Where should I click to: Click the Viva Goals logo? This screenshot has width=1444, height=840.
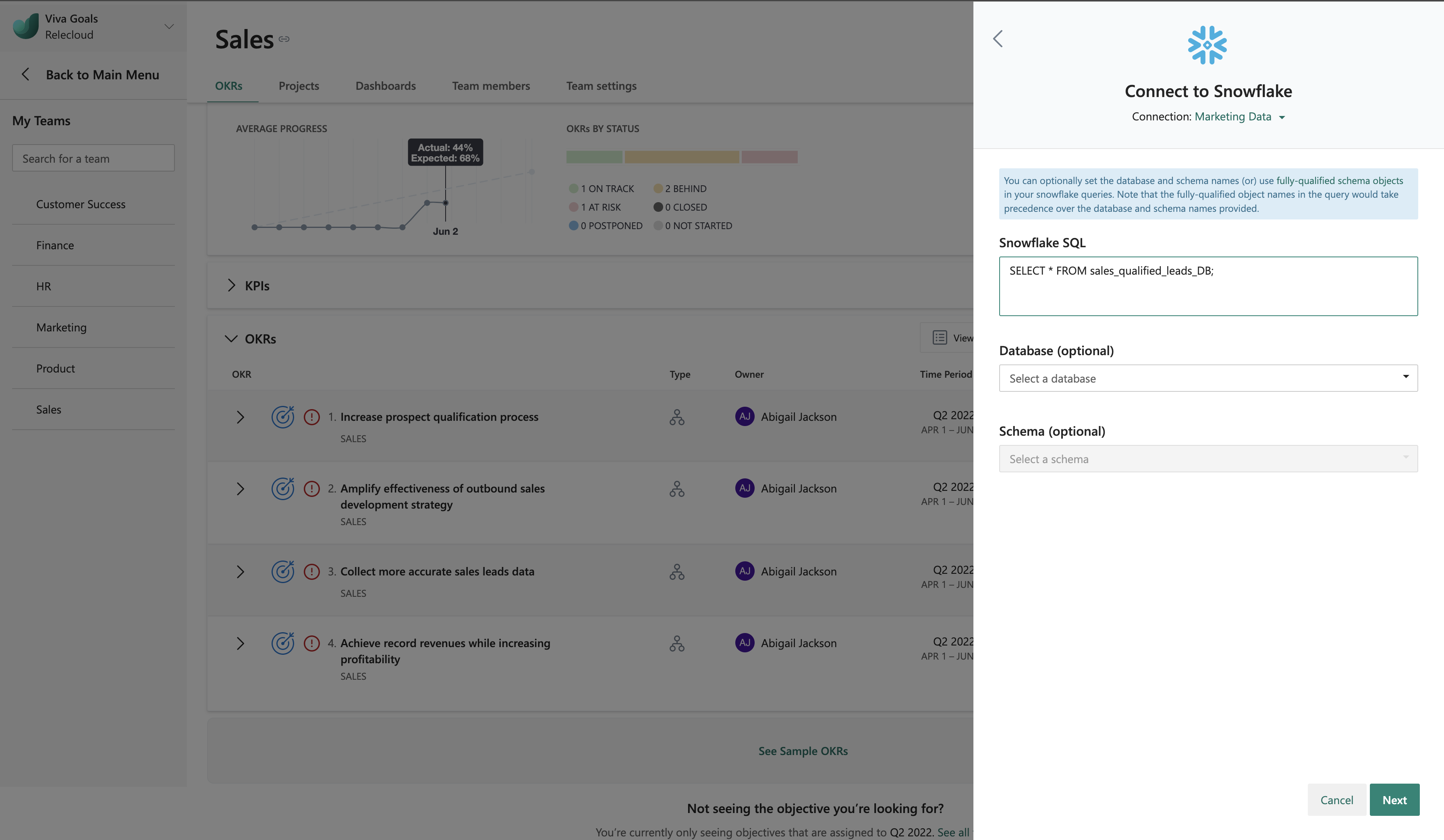point(26,26)
